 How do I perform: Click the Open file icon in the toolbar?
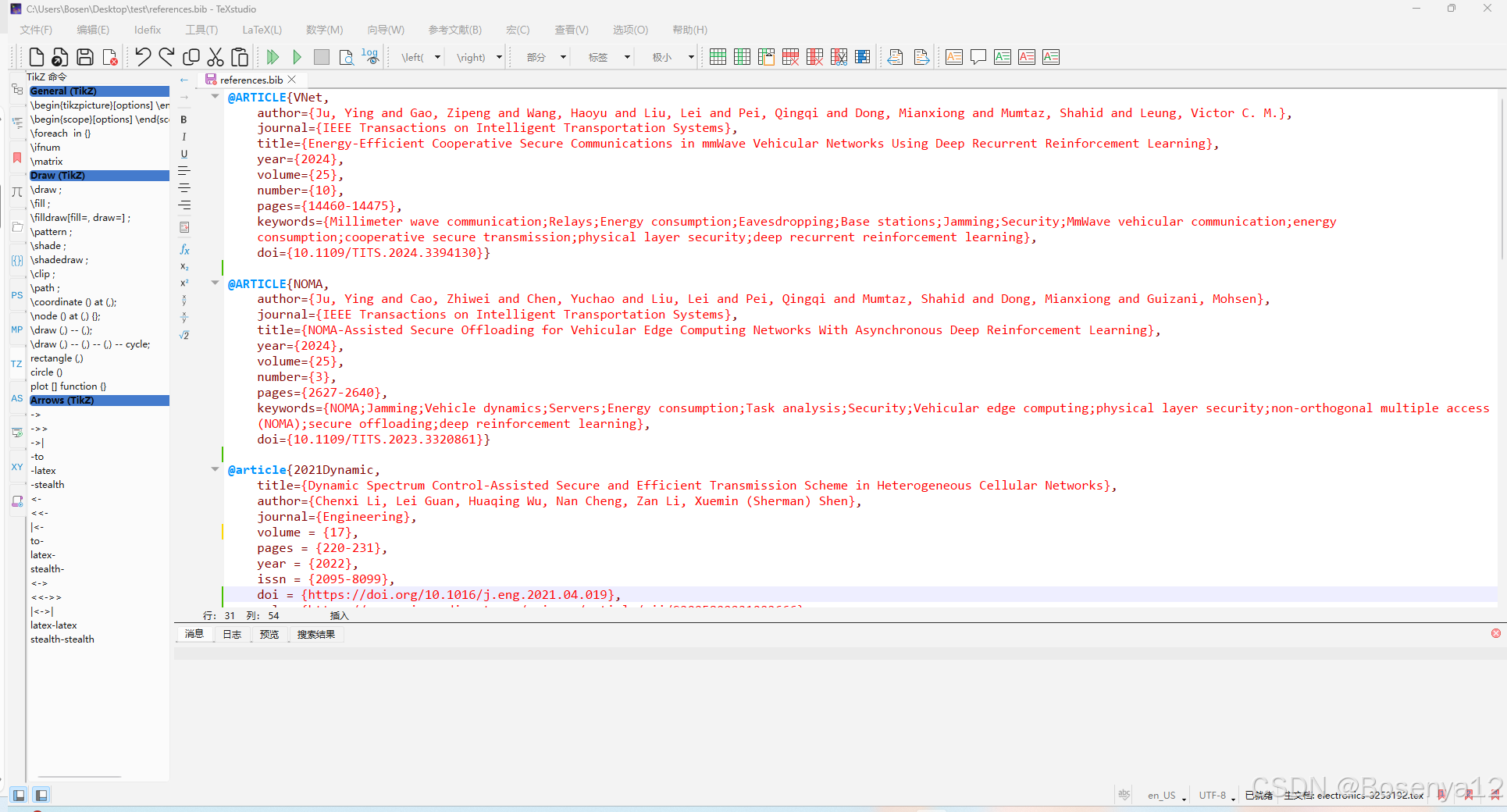tap(60, 57)
